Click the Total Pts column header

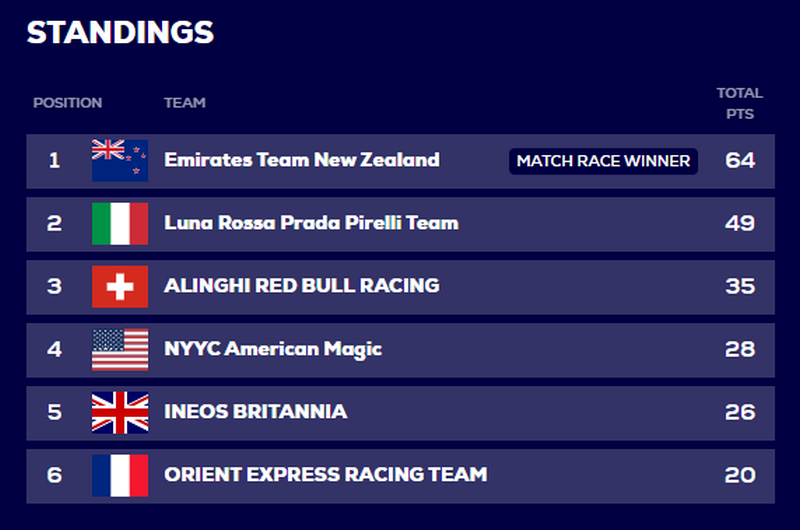(x=740, y=104)
